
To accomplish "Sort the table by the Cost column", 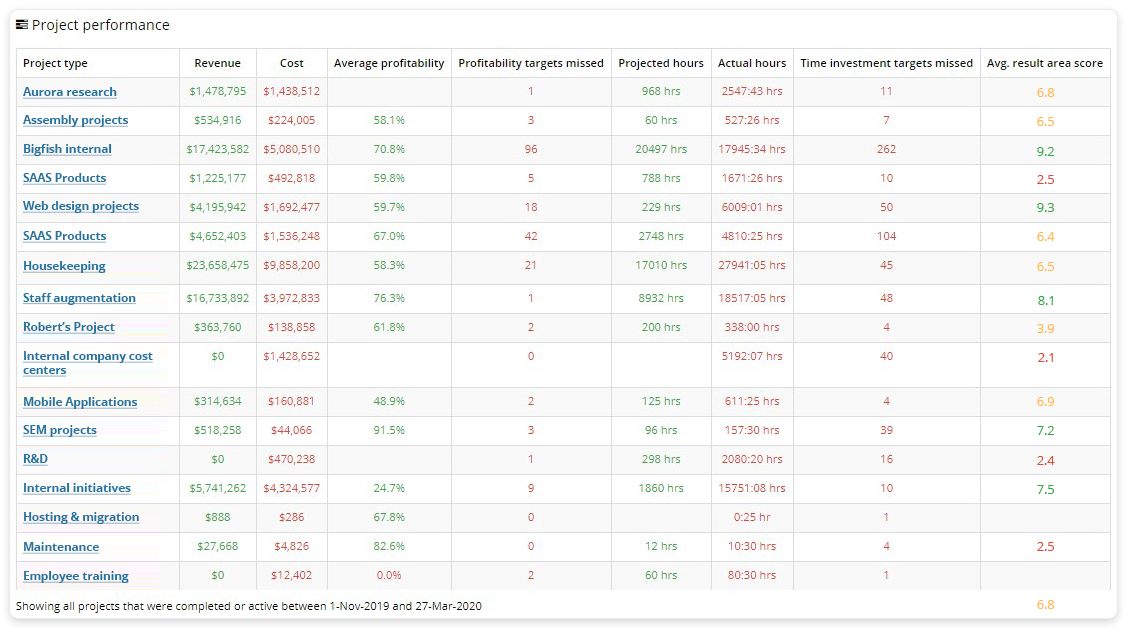I will click(290, 62).
